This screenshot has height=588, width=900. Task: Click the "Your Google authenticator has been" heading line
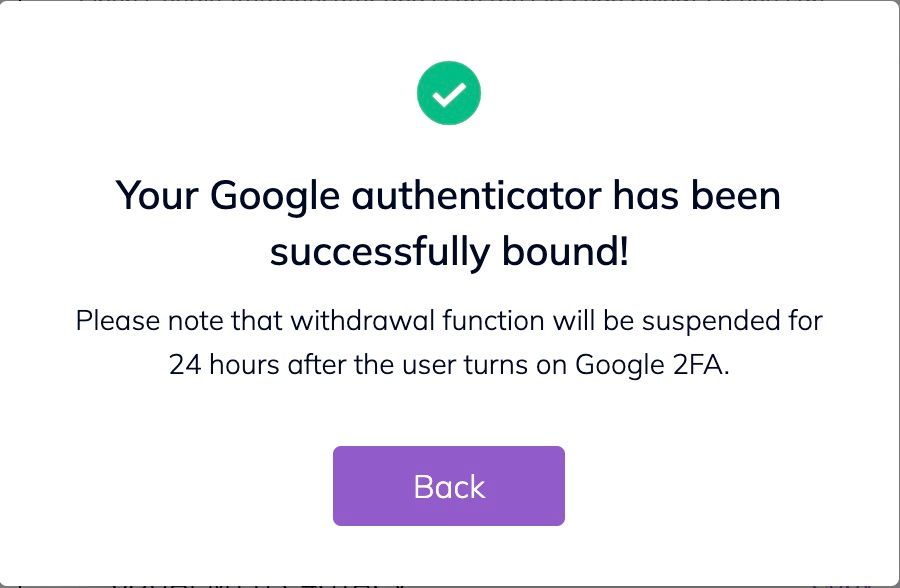coord(449,195)
